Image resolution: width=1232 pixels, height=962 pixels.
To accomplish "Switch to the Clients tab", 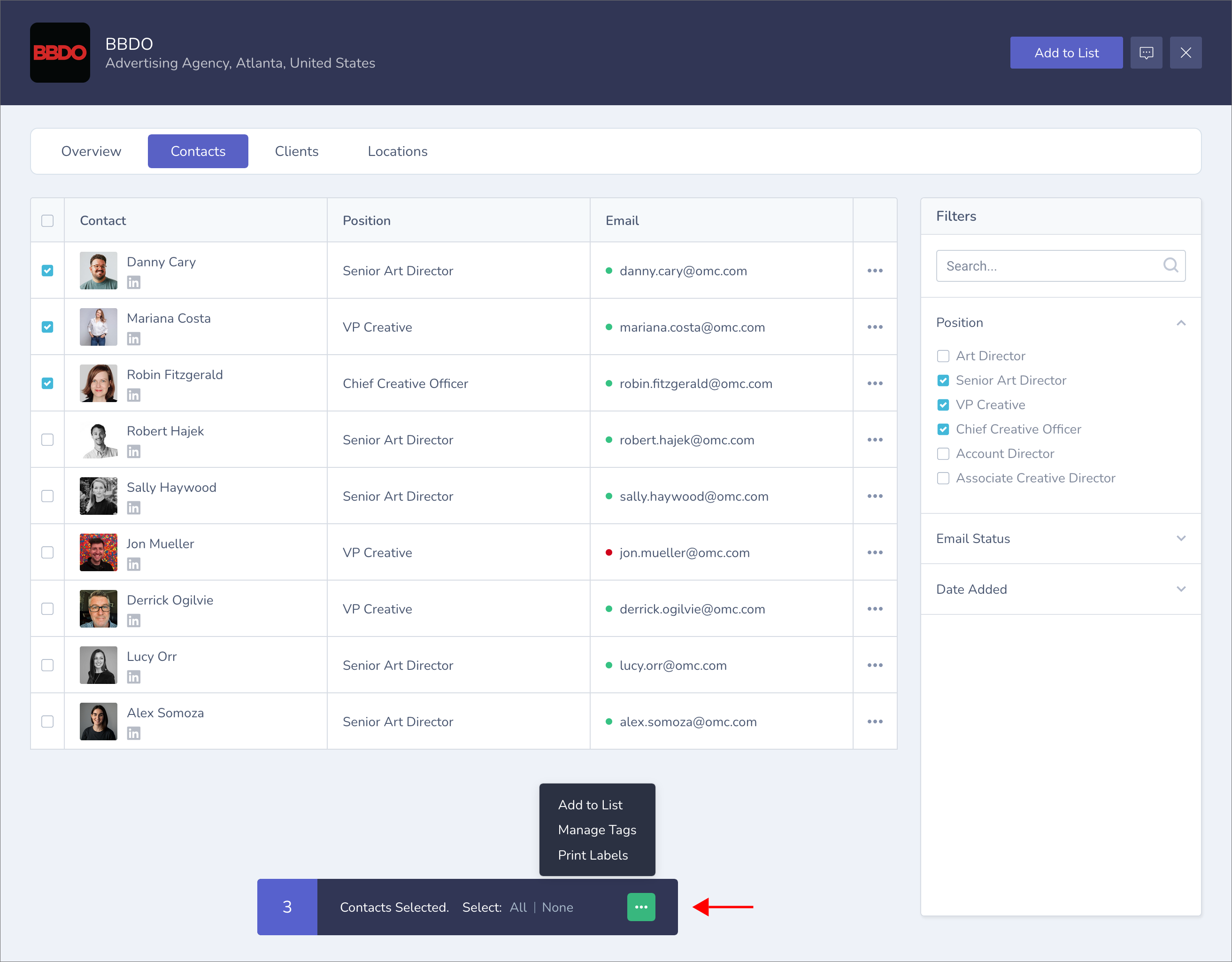I will point(297,151).
